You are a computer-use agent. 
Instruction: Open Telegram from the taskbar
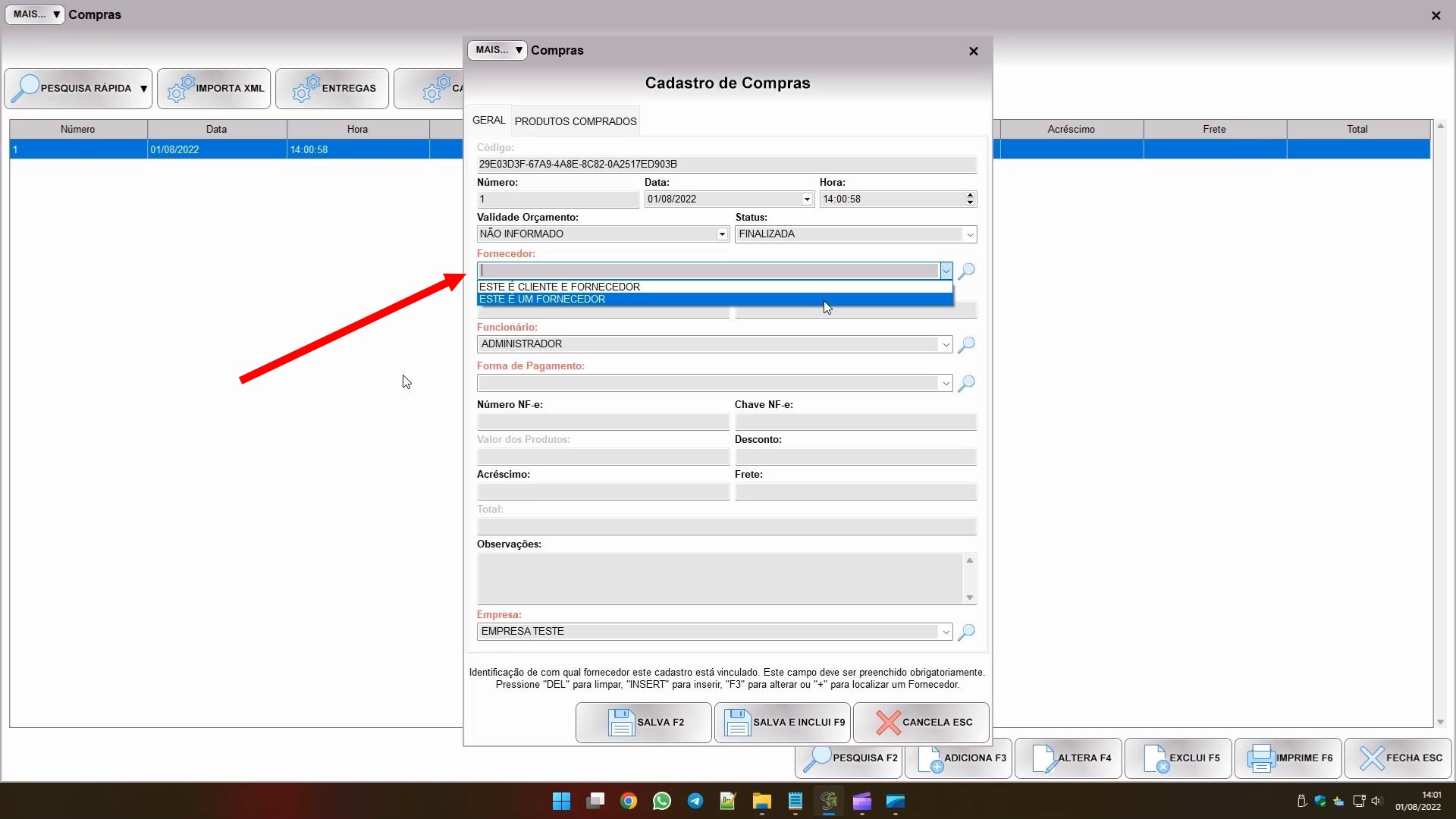coord(695,802)
